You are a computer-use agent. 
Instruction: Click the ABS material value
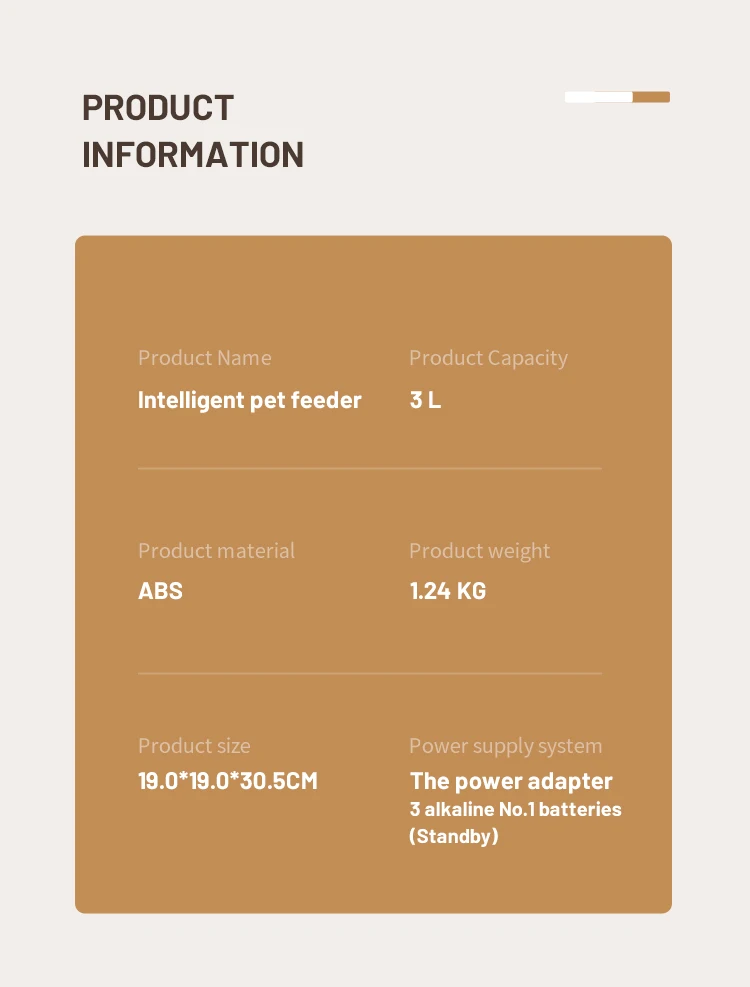(160, 591)
